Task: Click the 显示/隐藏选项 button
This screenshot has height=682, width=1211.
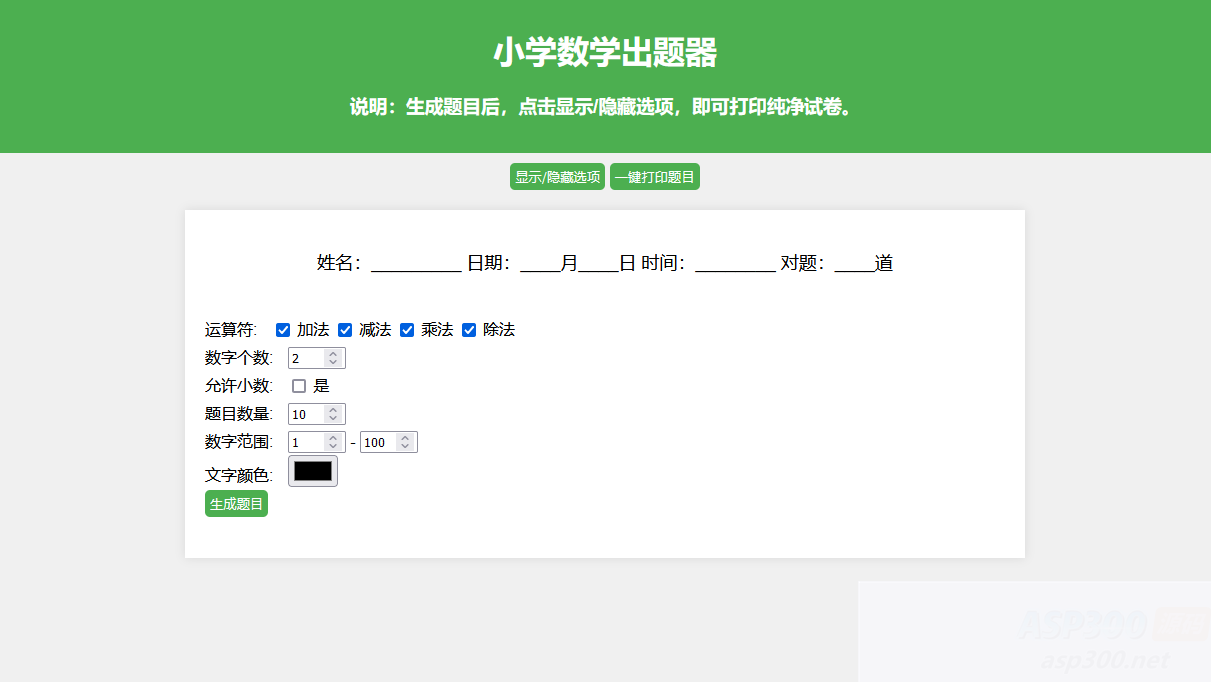Action: 557,176
